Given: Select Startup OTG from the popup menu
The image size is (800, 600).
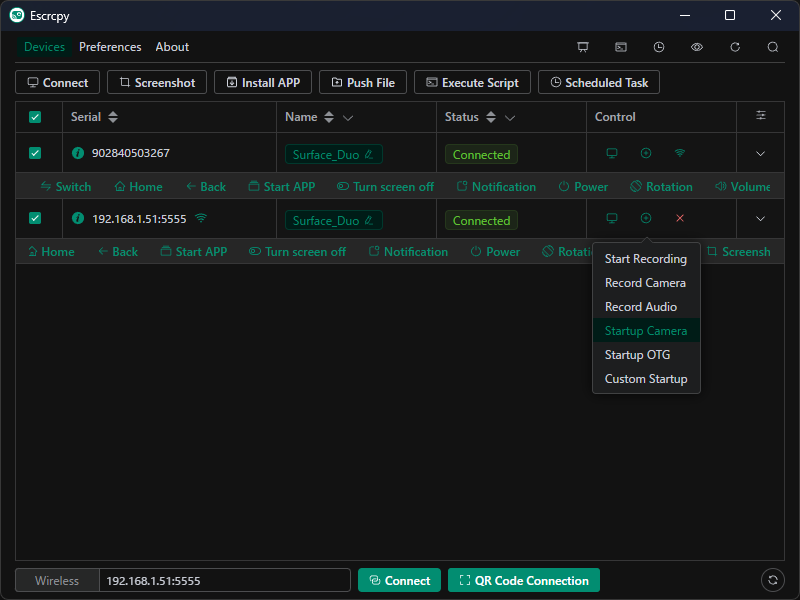Looking at the screenshot, I should click(x=646, y=355).
